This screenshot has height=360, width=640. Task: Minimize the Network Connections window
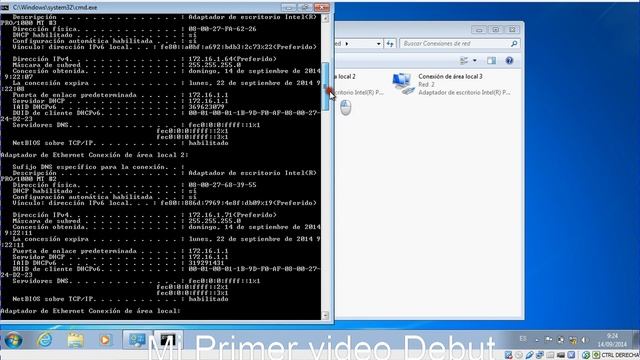tap(479, 30)
